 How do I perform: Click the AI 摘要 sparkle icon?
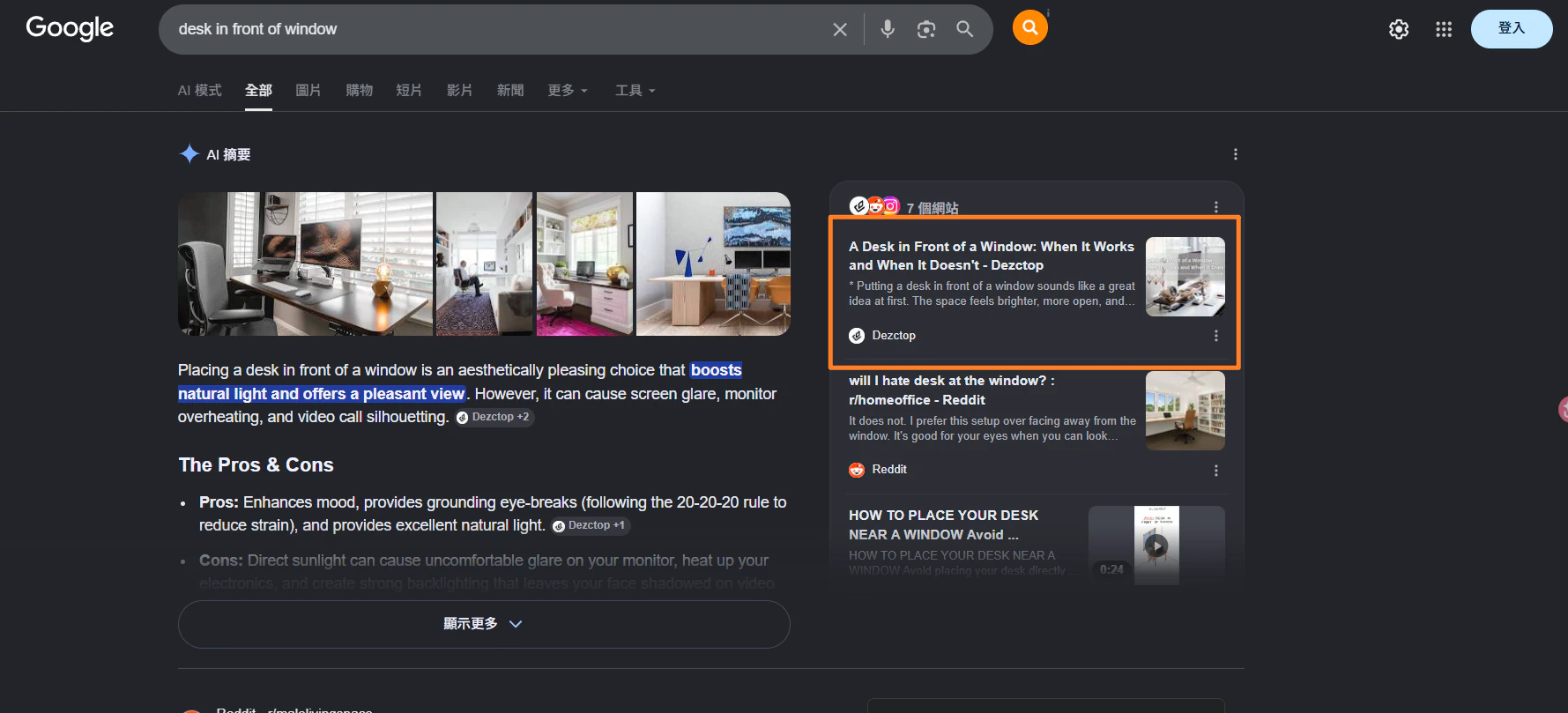[189, 154]
